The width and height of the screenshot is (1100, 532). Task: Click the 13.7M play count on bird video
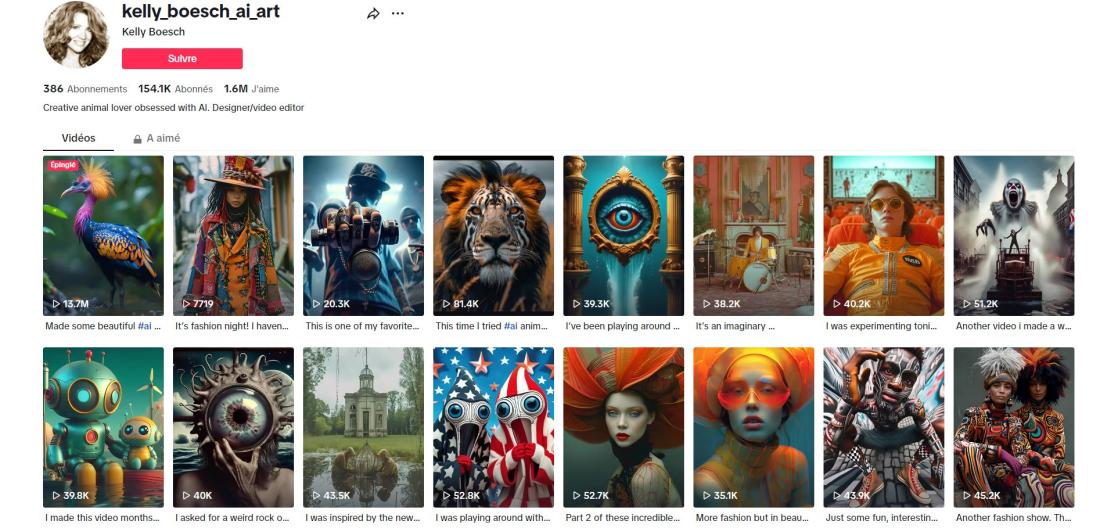(70, 304)
